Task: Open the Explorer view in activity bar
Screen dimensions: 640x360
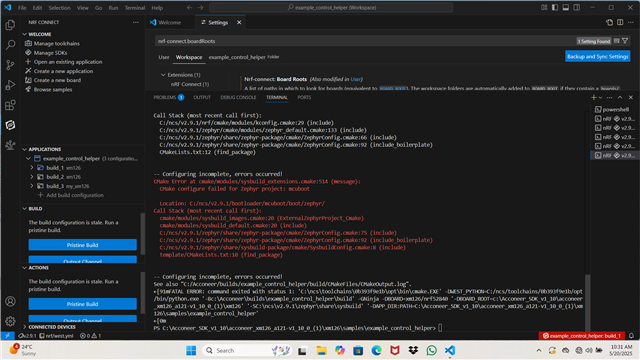Action: click(x=10, y=25)
